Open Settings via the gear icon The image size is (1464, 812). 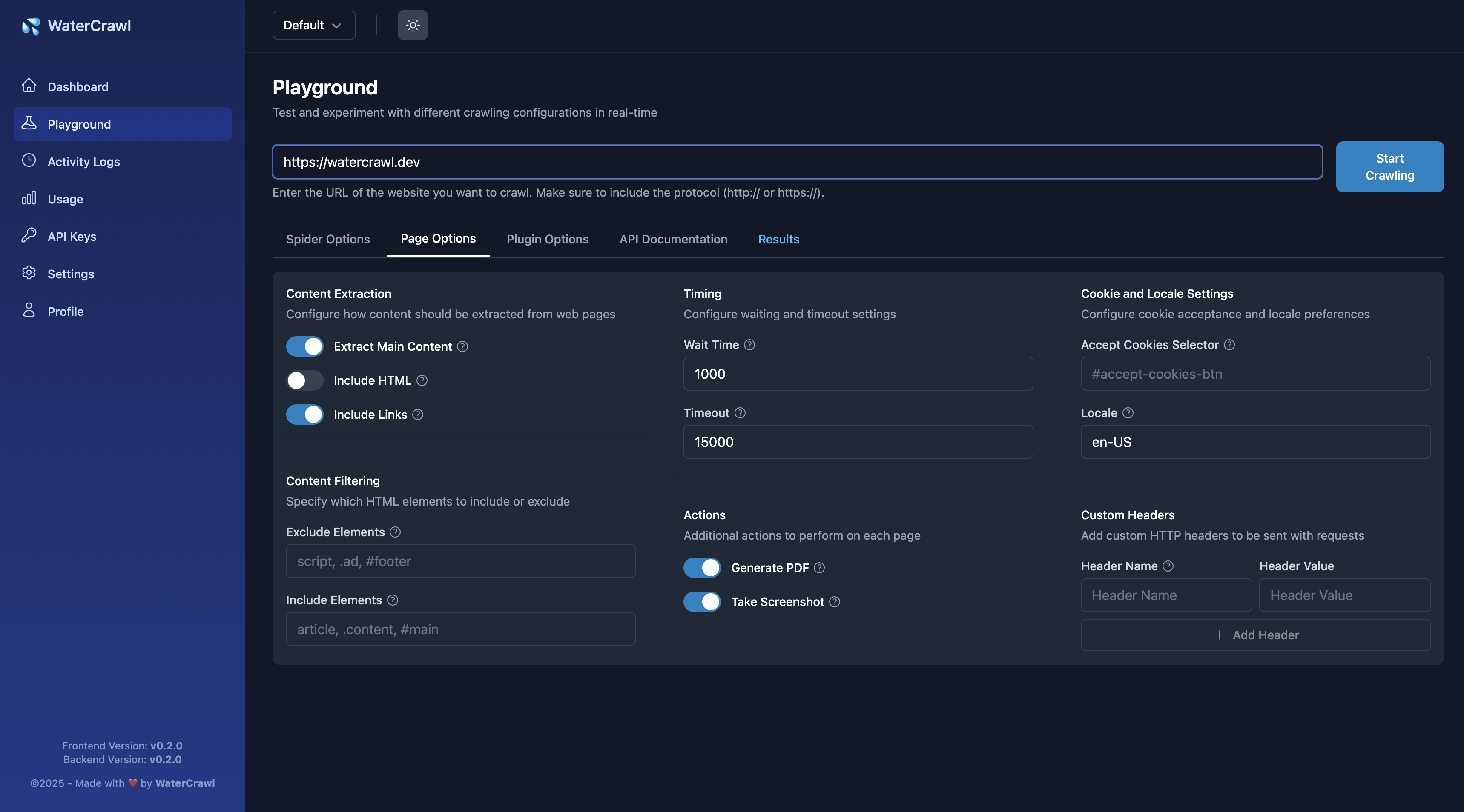(x=29, y=273)
